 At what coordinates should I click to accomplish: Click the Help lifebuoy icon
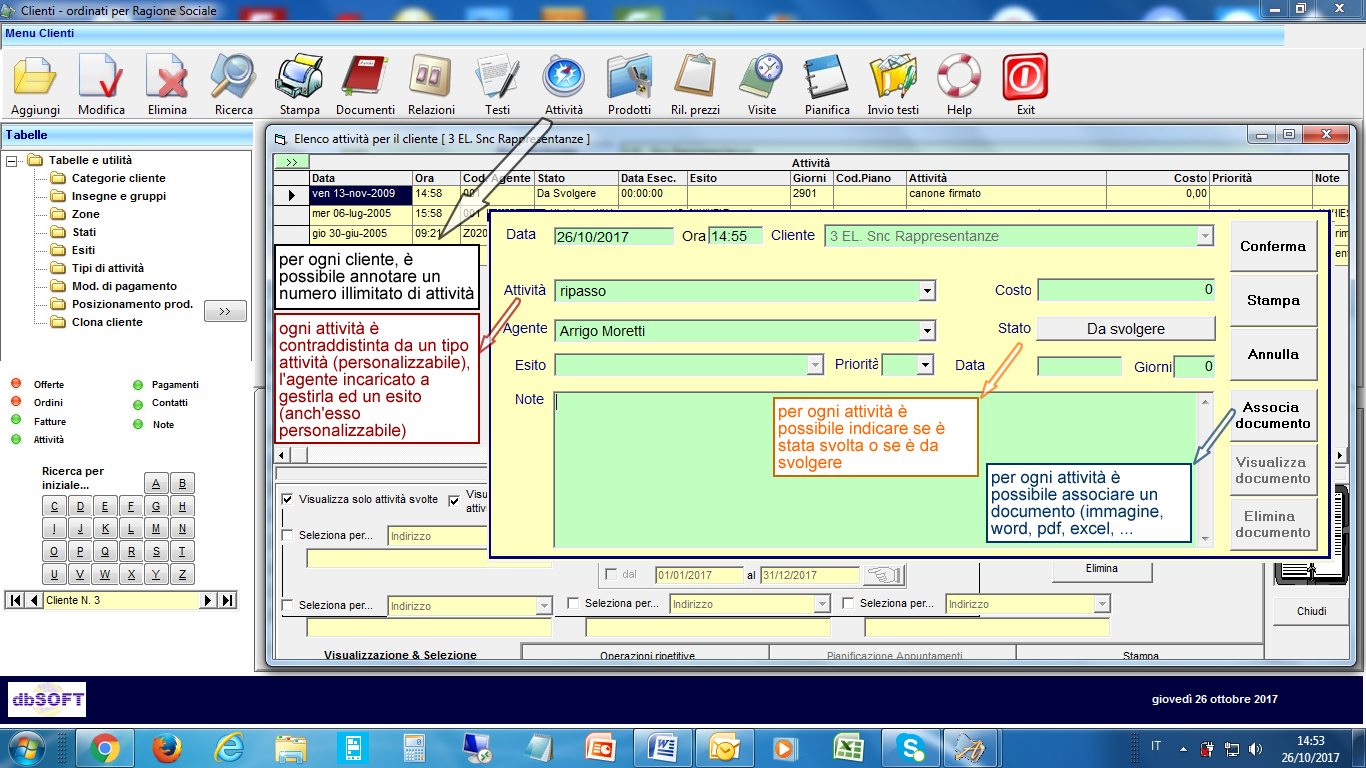[x=959, y=86]
